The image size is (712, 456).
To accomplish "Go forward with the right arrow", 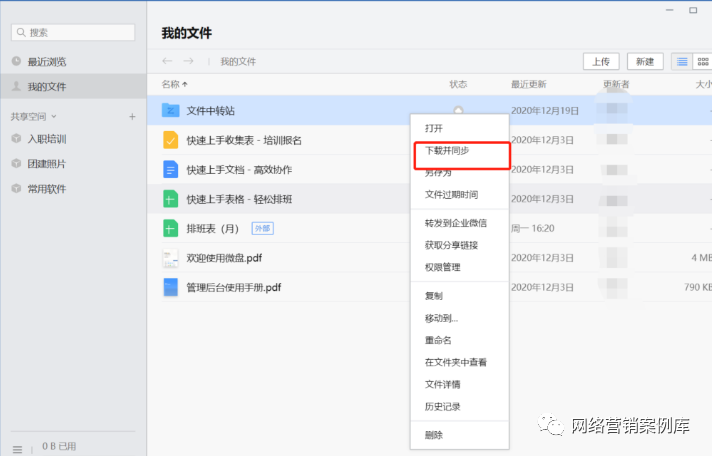I will [188, 61].
